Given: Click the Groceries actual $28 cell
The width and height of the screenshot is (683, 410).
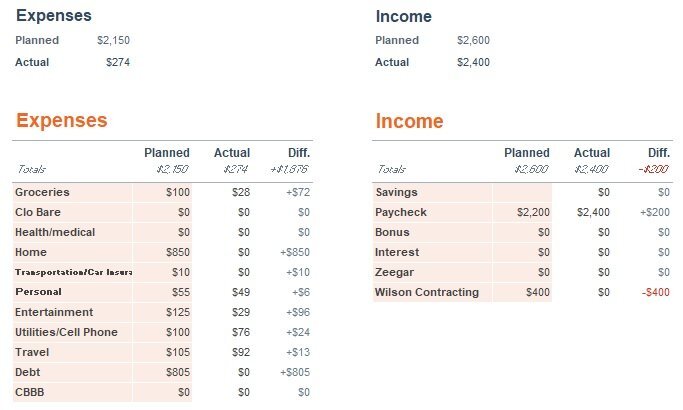Looking at the screenshot, I should [x=238, y=192].
